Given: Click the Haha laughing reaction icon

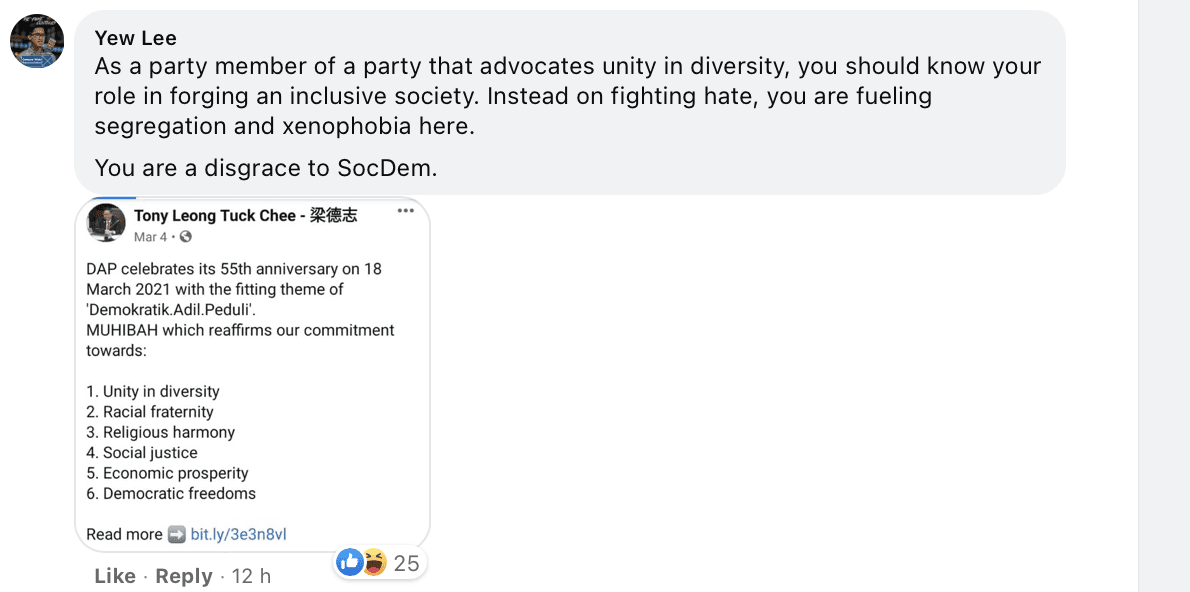Looking at the screenshot, I should (x=375, y=563).
